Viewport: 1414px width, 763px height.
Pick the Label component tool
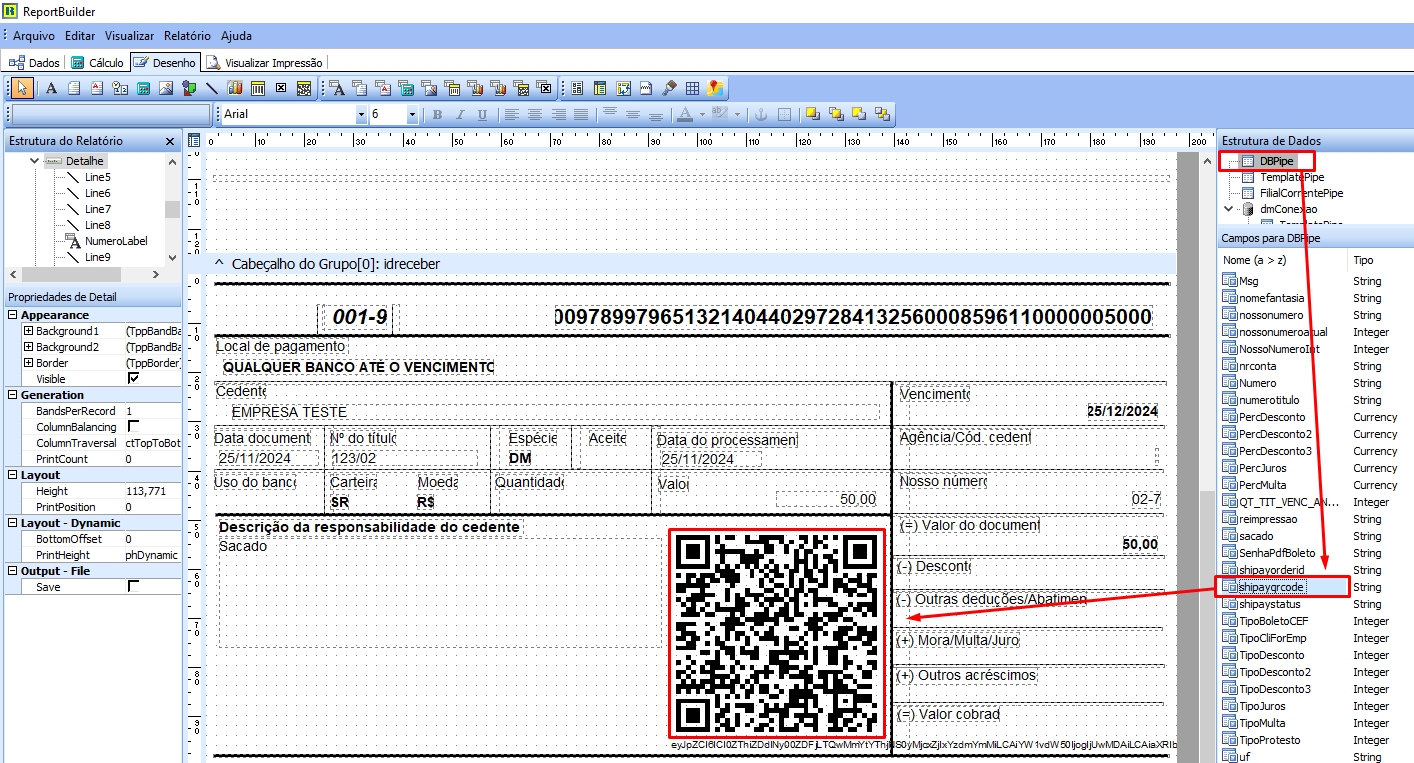(x=51, y=88)
